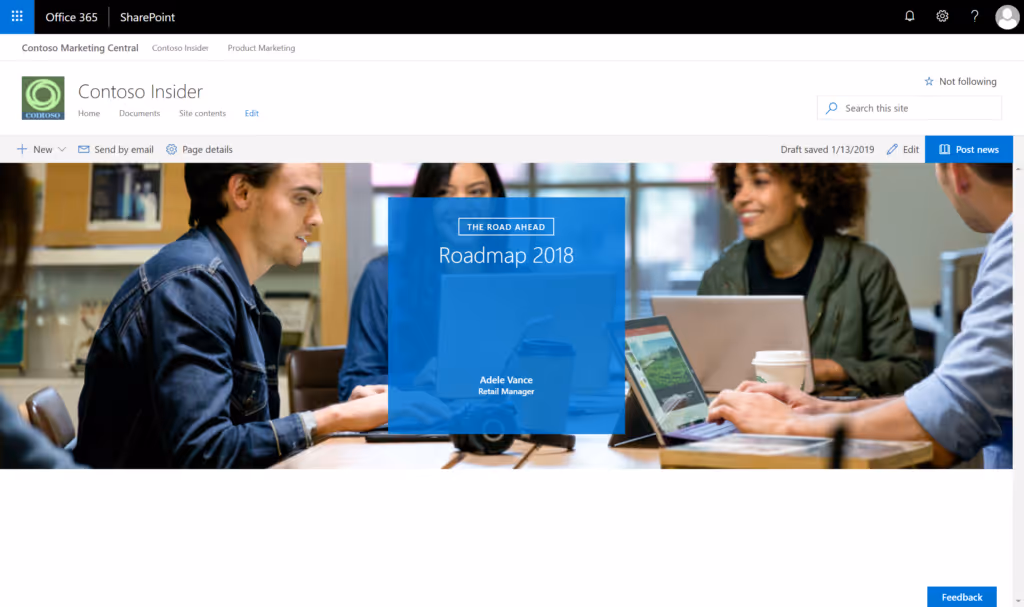Click the pencil icon for Edit page
Image resolution: width=1024 pixels, height=607 pixels.
pos(891,149)
